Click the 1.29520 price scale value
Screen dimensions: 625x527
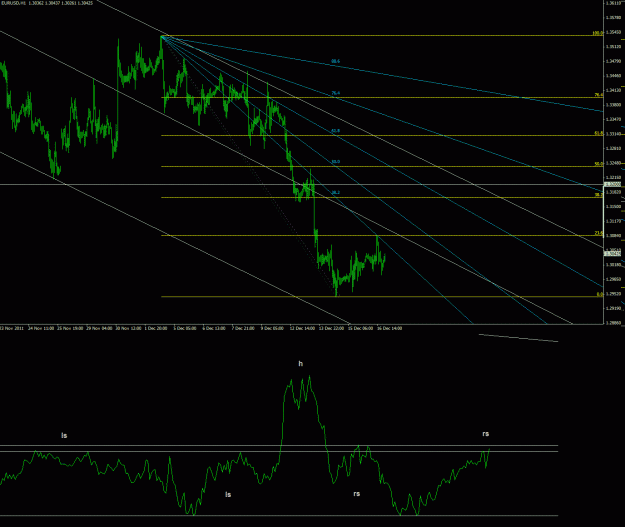613,294
